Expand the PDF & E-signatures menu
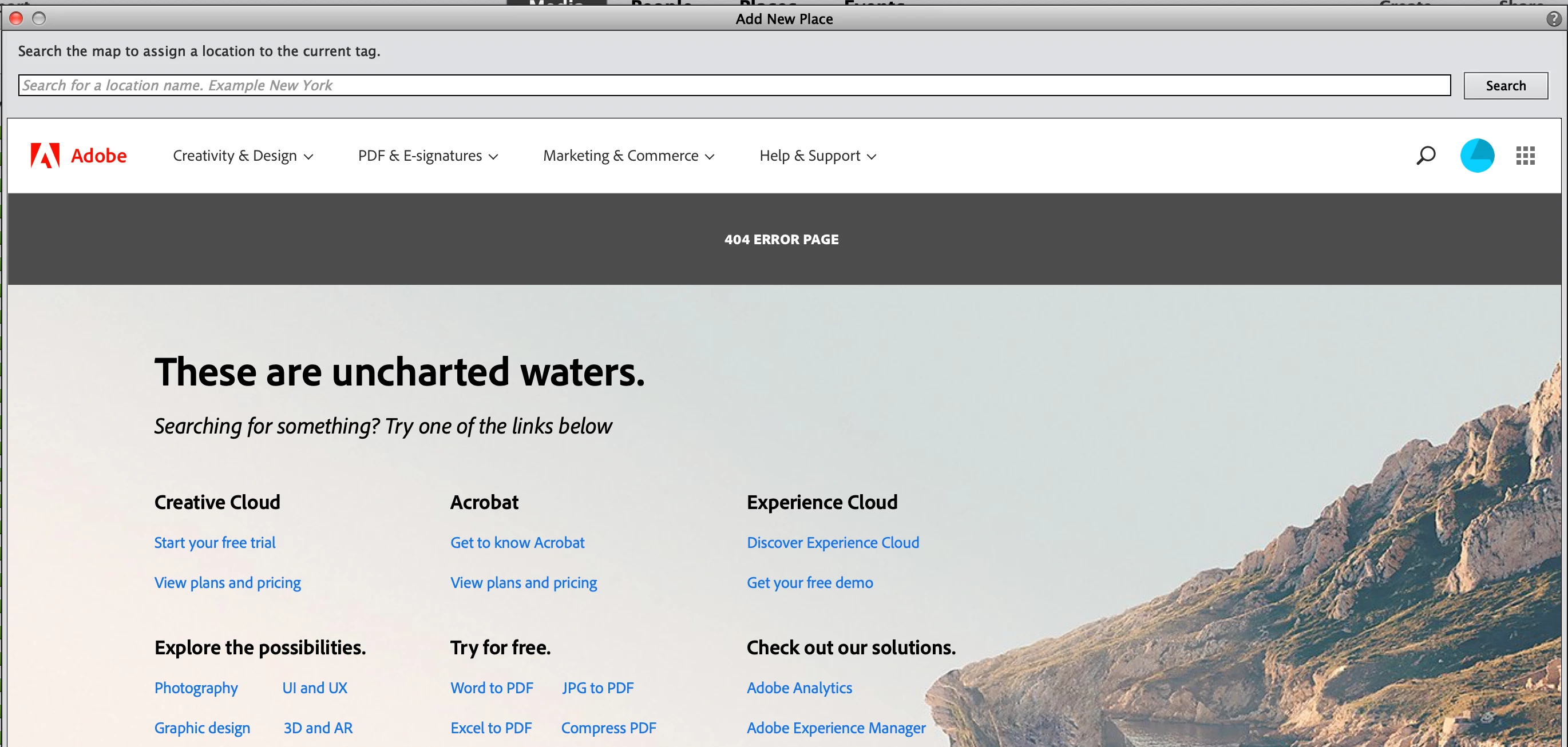This screenshot has width=1568, height=747. 428,156
